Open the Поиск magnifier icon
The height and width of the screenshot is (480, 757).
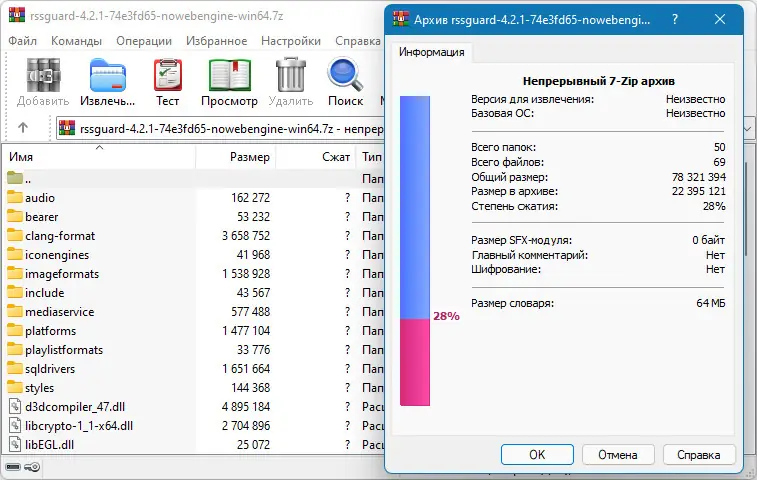(x=345, y=75)
